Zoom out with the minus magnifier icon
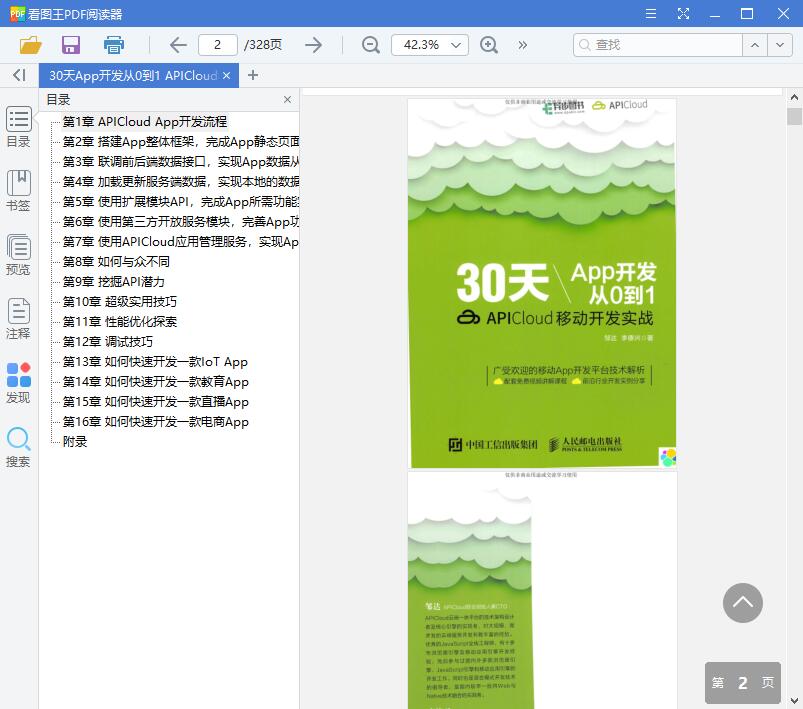 tap(371, 45)
